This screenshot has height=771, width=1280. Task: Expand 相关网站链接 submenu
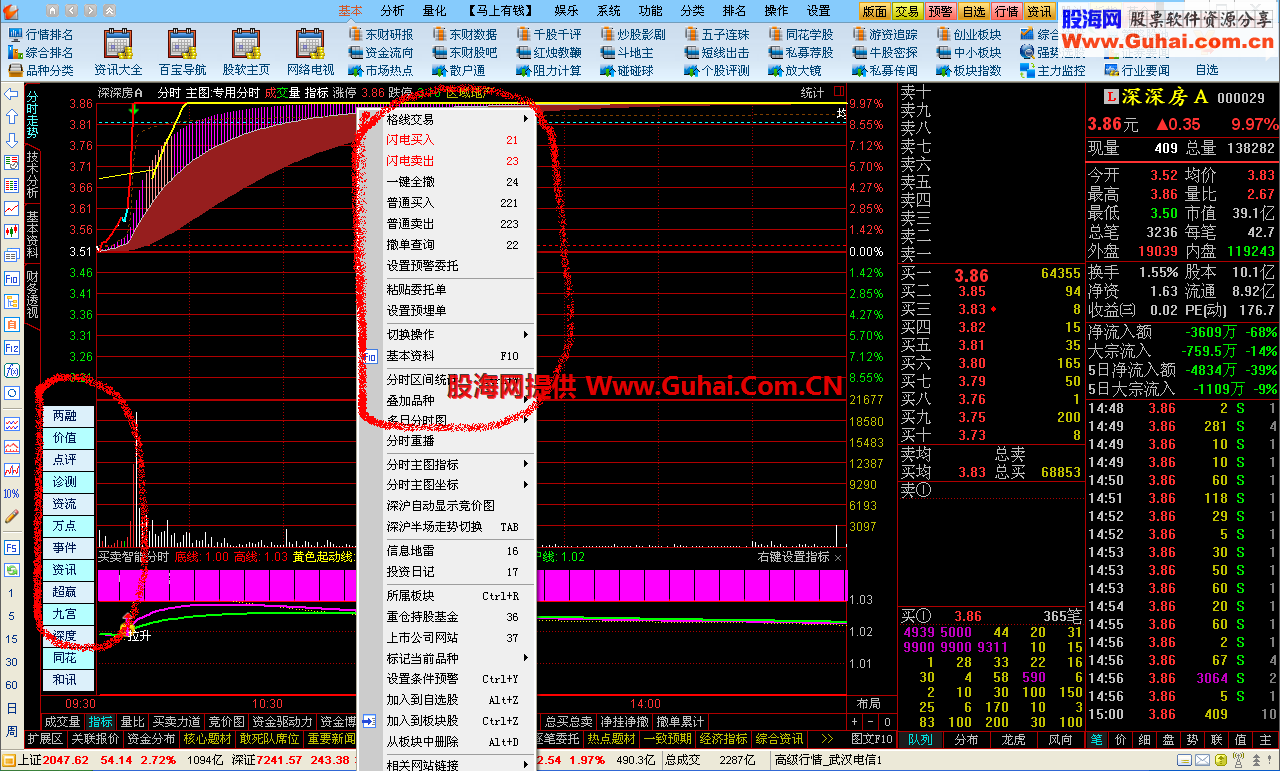(x=457, y=765)
